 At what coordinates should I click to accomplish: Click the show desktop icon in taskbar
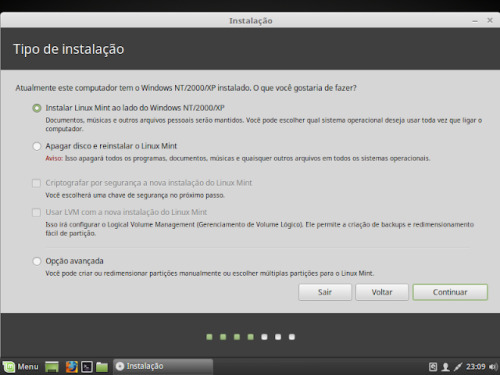pos(52,367)
